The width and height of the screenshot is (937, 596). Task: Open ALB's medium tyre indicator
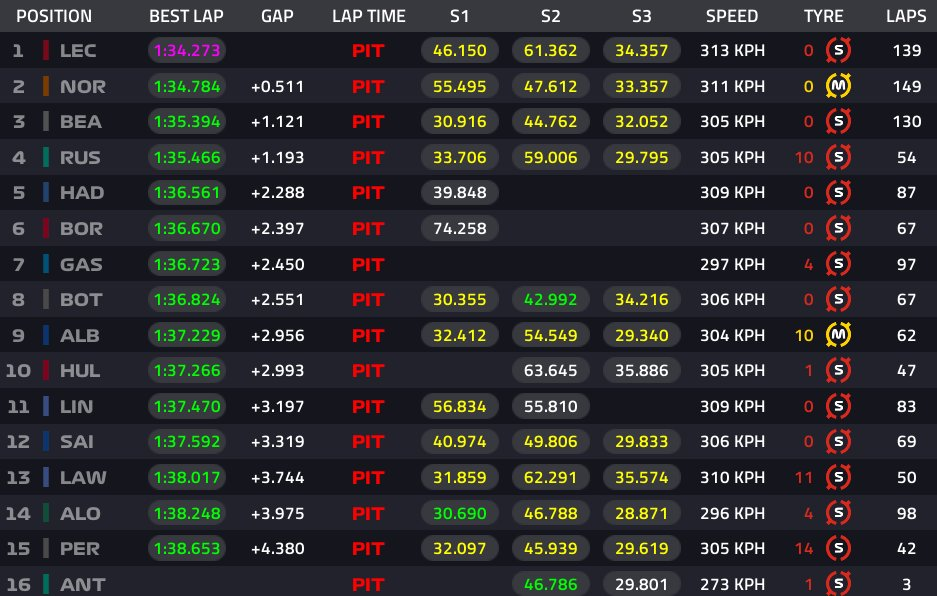coord(839,334)
